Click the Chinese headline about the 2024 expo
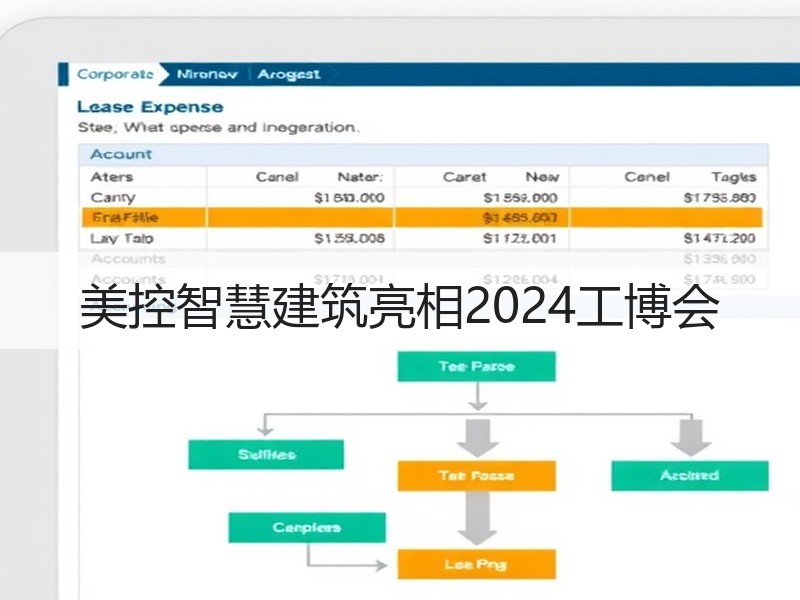The height and width of the screenshot is (600, 800). [x=399, y=307]
